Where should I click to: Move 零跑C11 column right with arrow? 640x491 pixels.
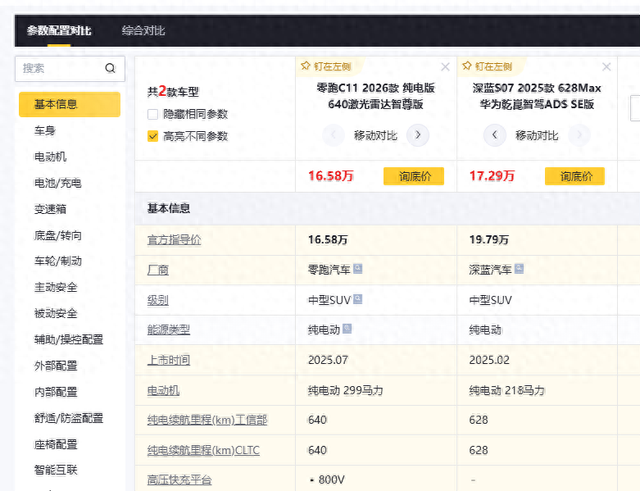click(x=418, y=135)
